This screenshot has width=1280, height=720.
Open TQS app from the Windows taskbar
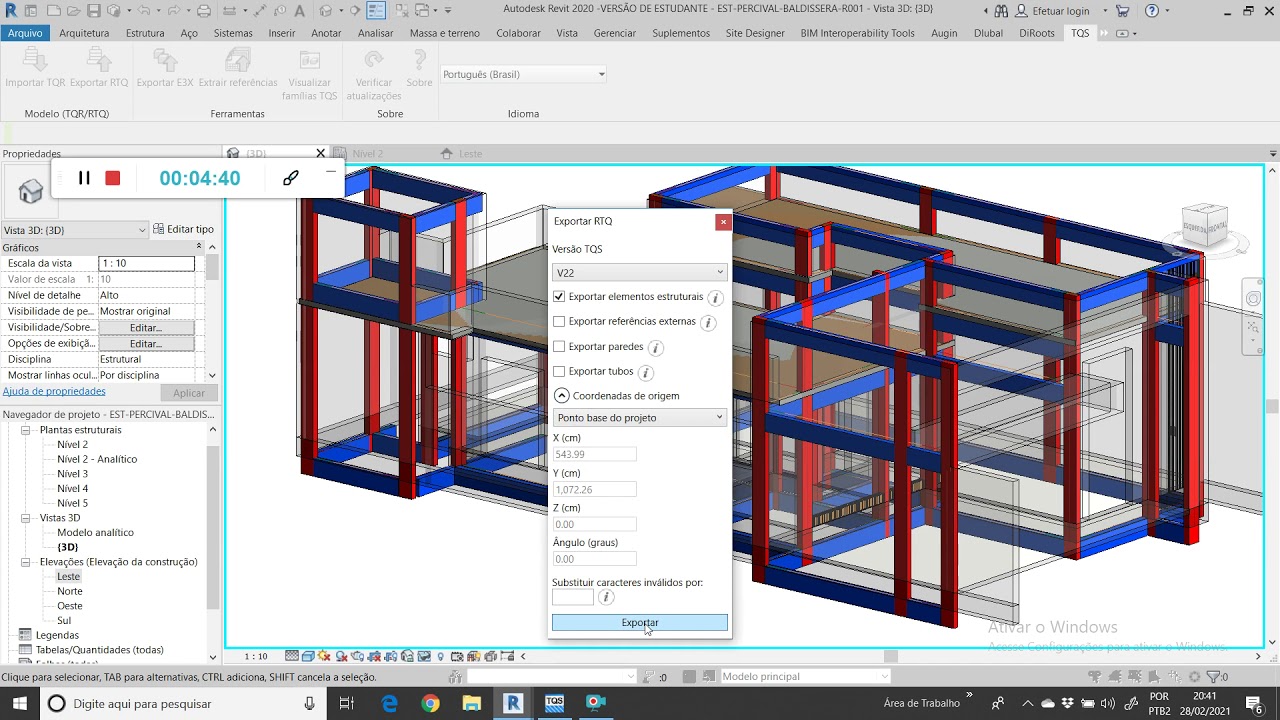[x=554, y=703]
